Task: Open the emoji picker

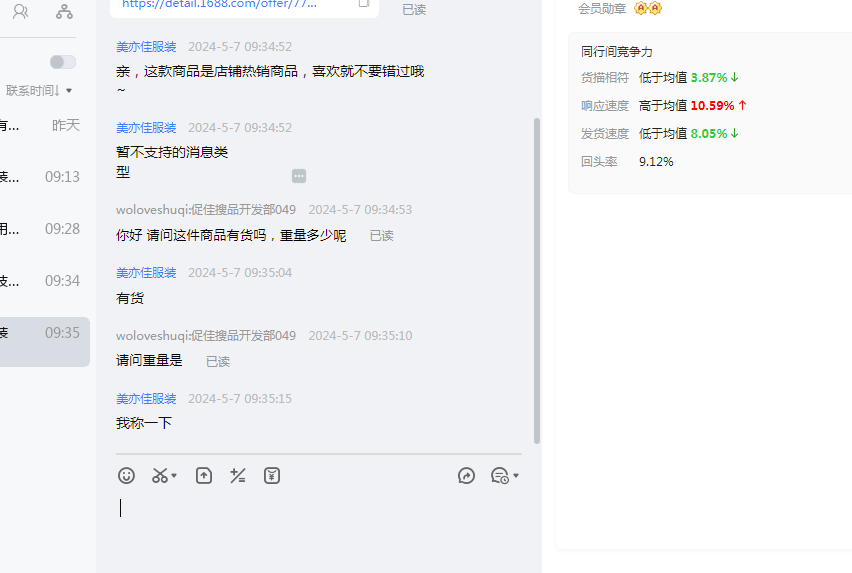Action: (x=126, y=476)
